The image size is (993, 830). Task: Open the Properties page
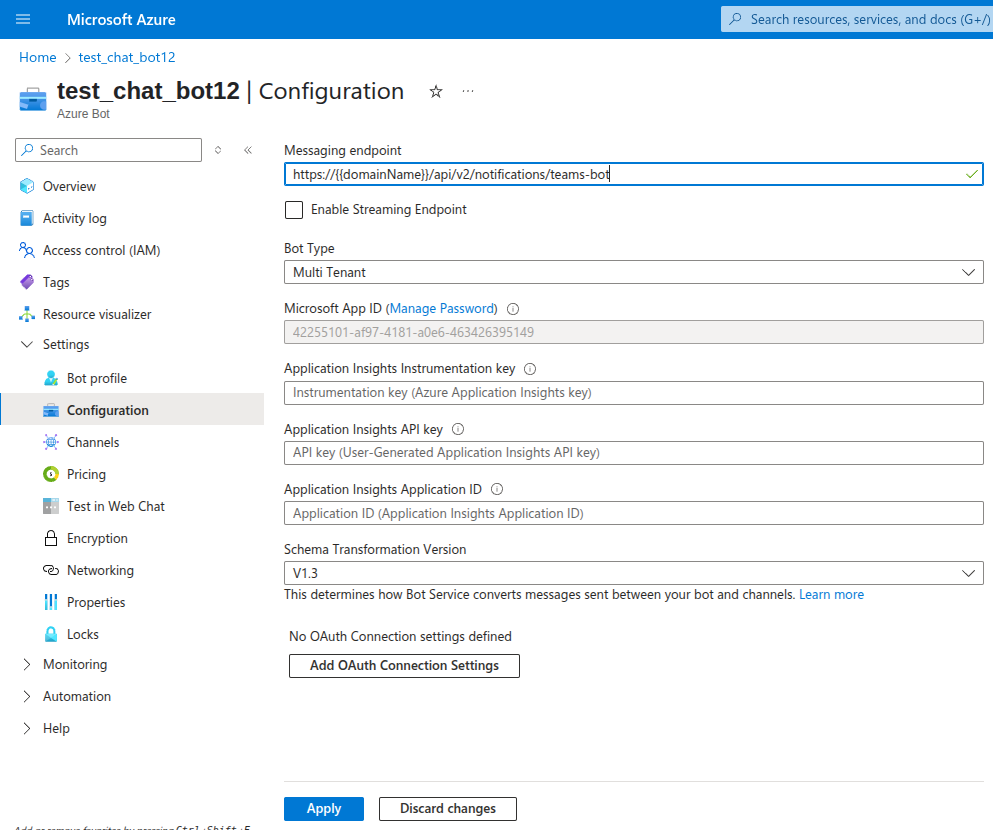[96, 602]
